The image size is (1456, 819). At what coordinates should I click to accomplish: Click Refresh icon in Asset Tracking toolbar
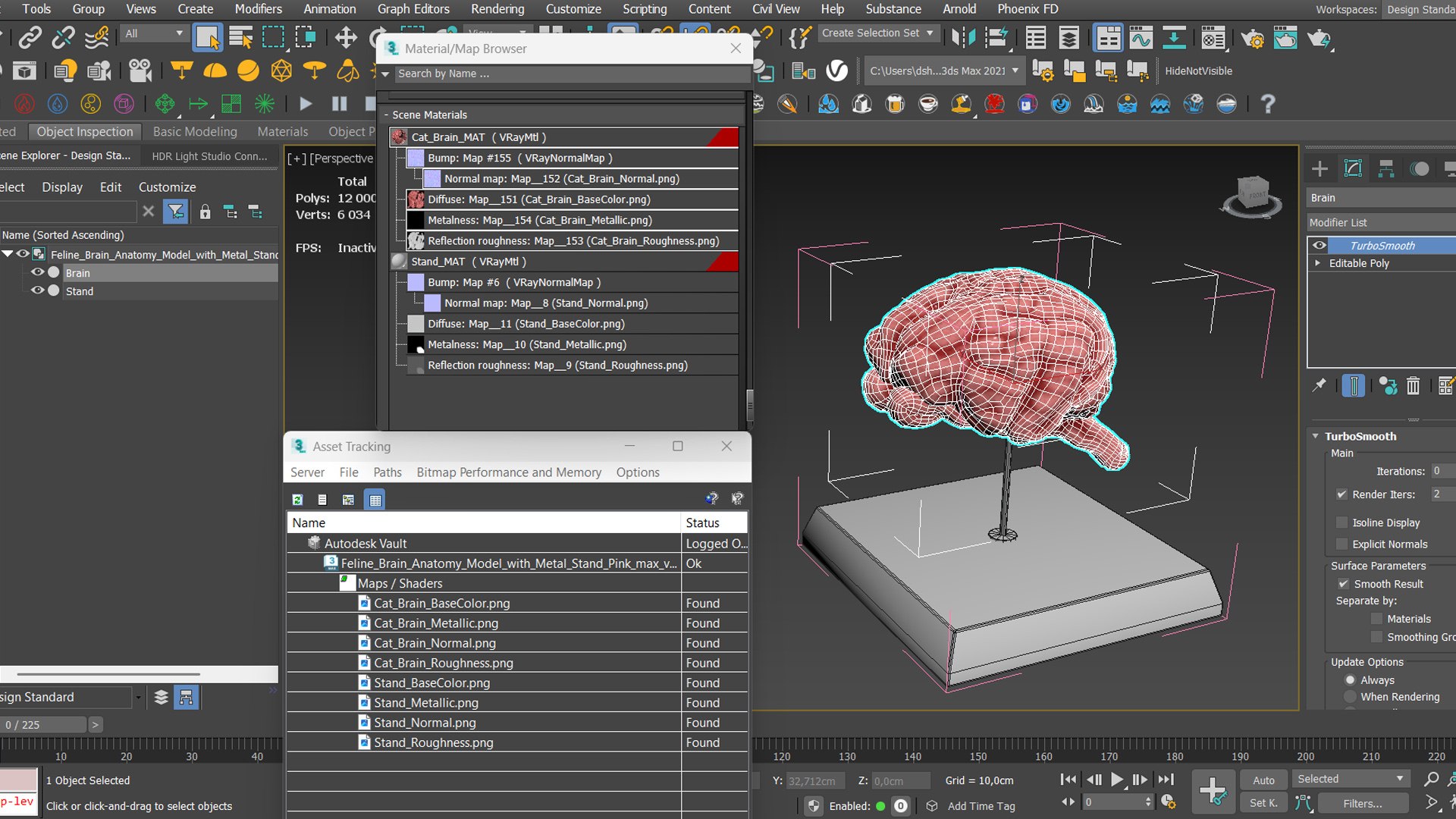(297, 500)
